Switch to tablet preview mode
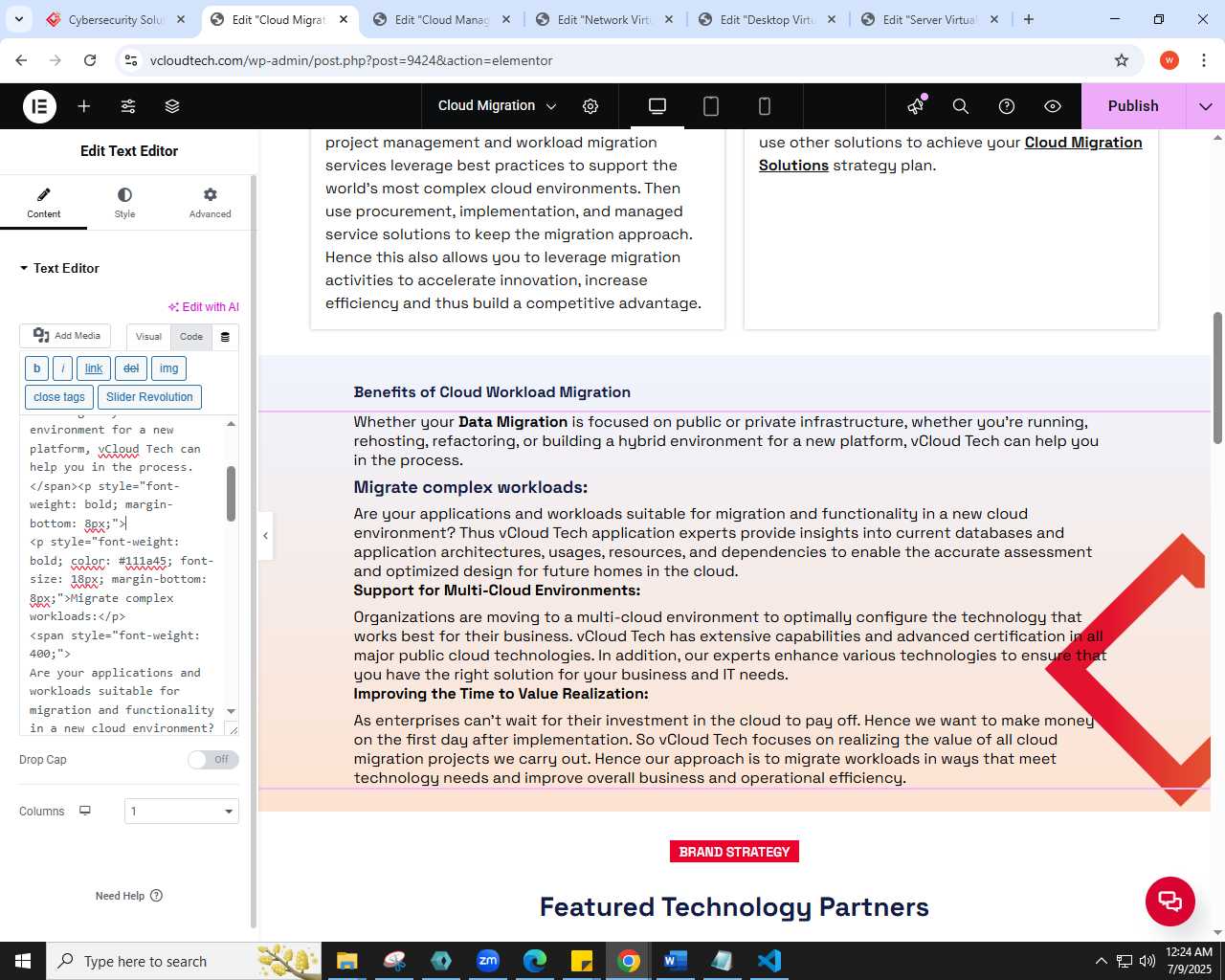Viewport: 1225px width, 980px height. [x=711, y=106]
